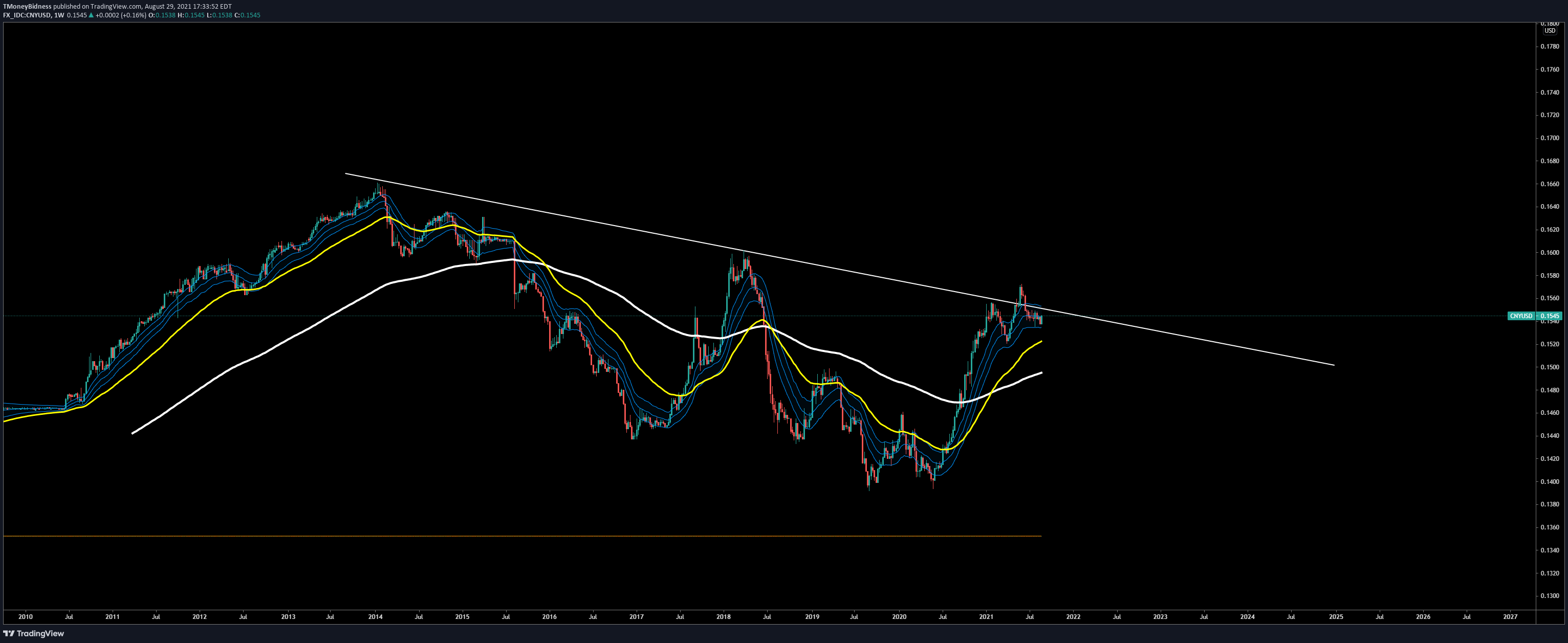Click the O:0.1538 open value in header
Image resolution: width=1568 pixels, height=643 pixels.
tap(161, 15)
